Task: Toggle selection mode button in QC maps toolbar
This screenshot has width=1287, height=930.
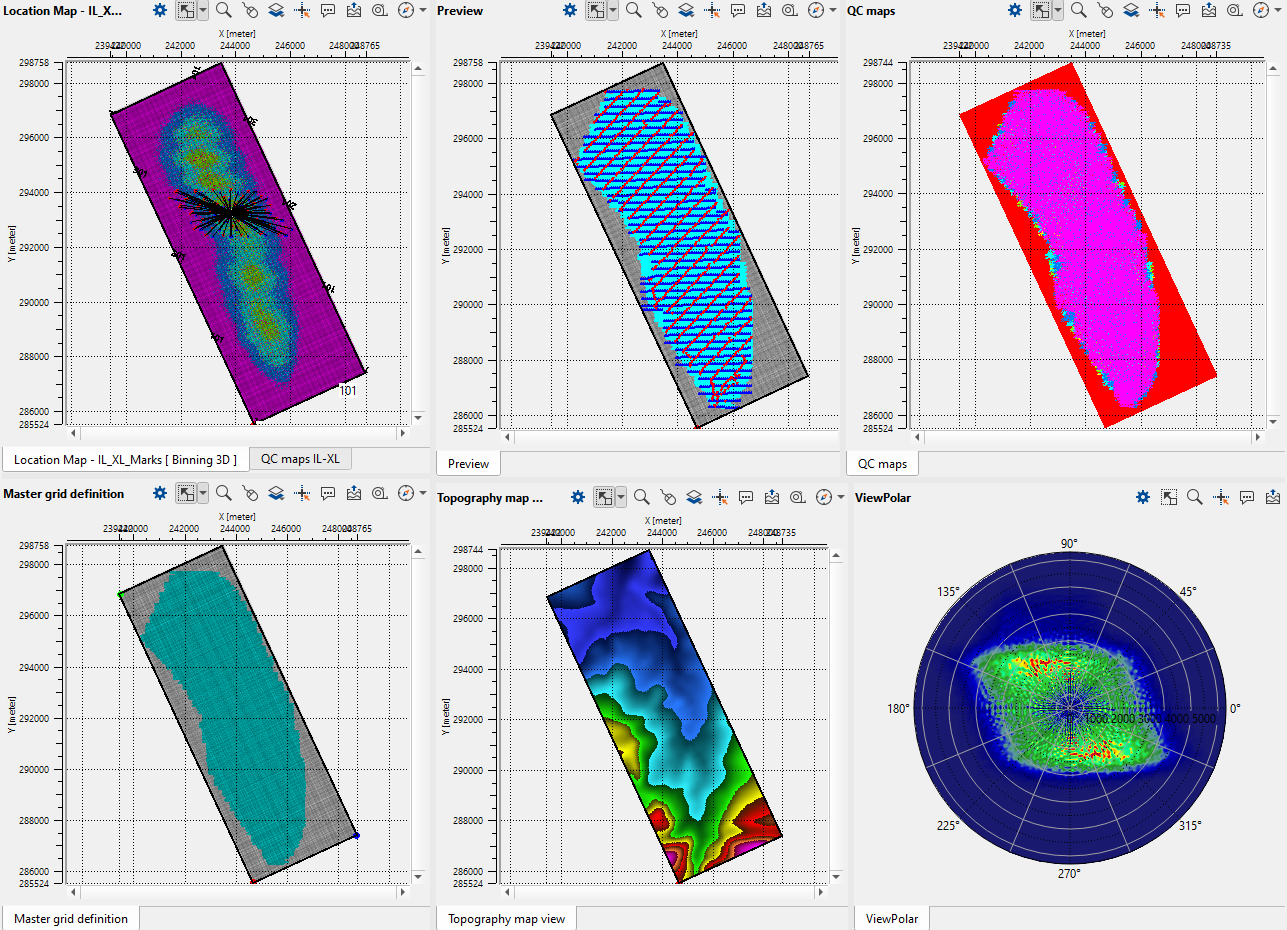Action: tap(1040, 10)
